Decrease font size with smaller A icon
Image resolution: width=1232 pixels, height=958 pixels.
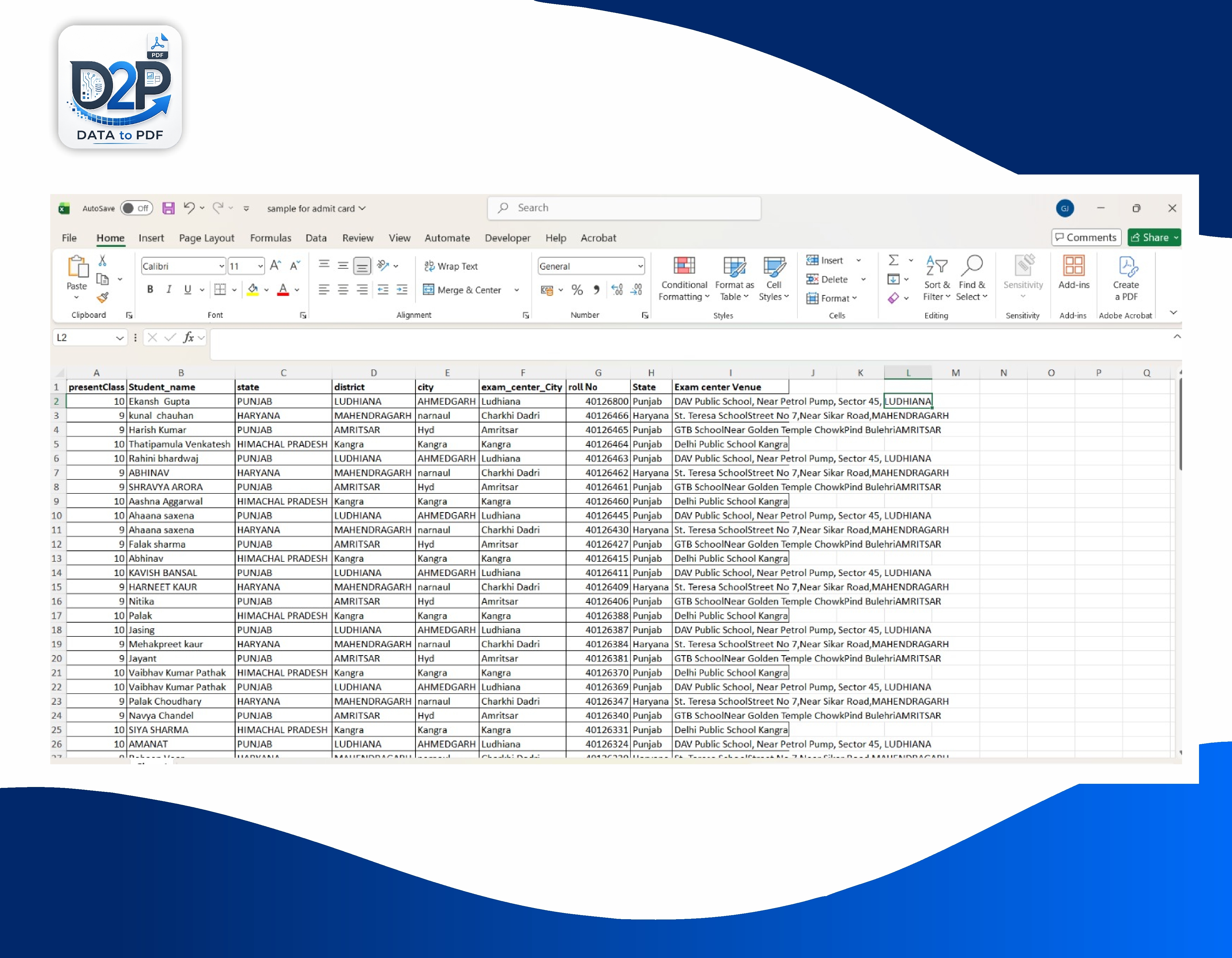(295, 265)
